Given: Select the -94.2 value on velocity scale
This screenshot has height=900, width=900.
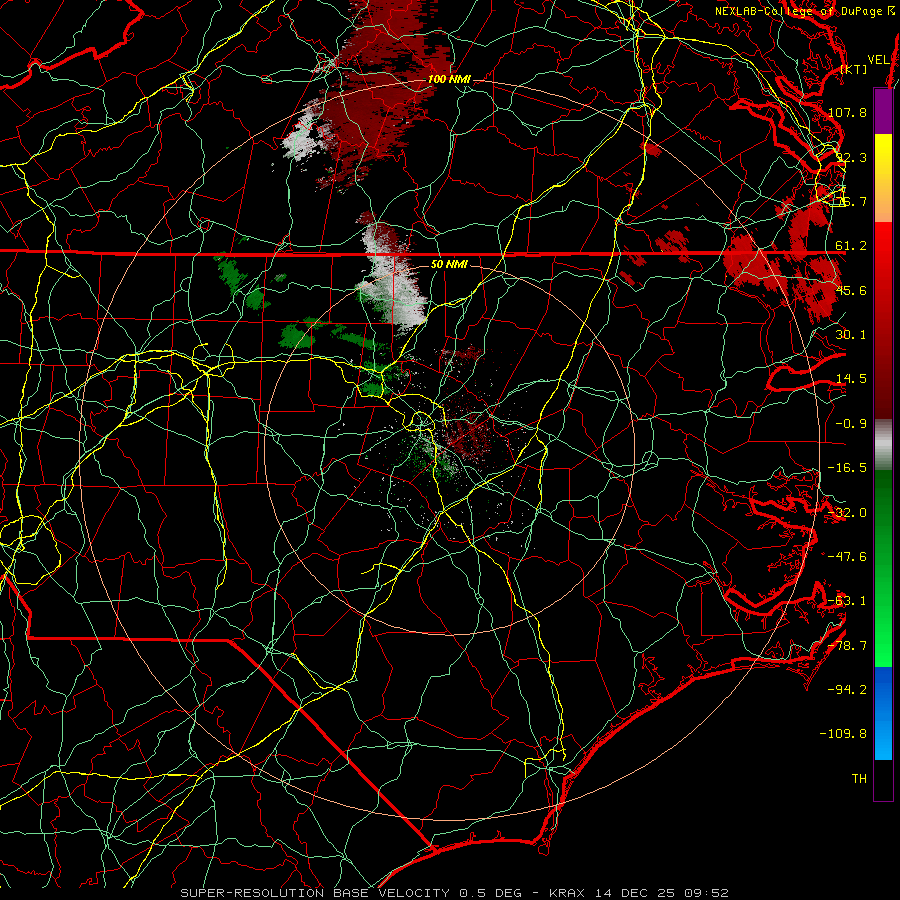Looking at the screenshot, I should (847, 689).
